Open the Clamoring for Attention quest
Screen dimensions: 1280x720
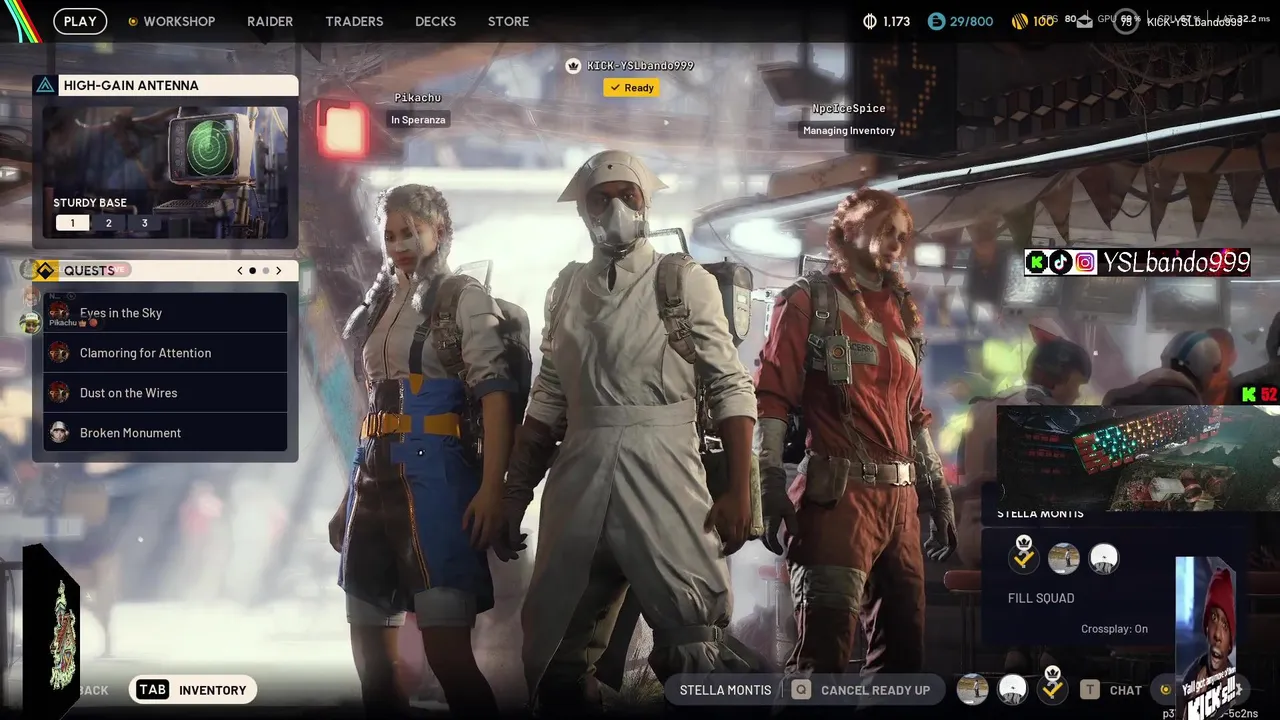tap(165, 353)
